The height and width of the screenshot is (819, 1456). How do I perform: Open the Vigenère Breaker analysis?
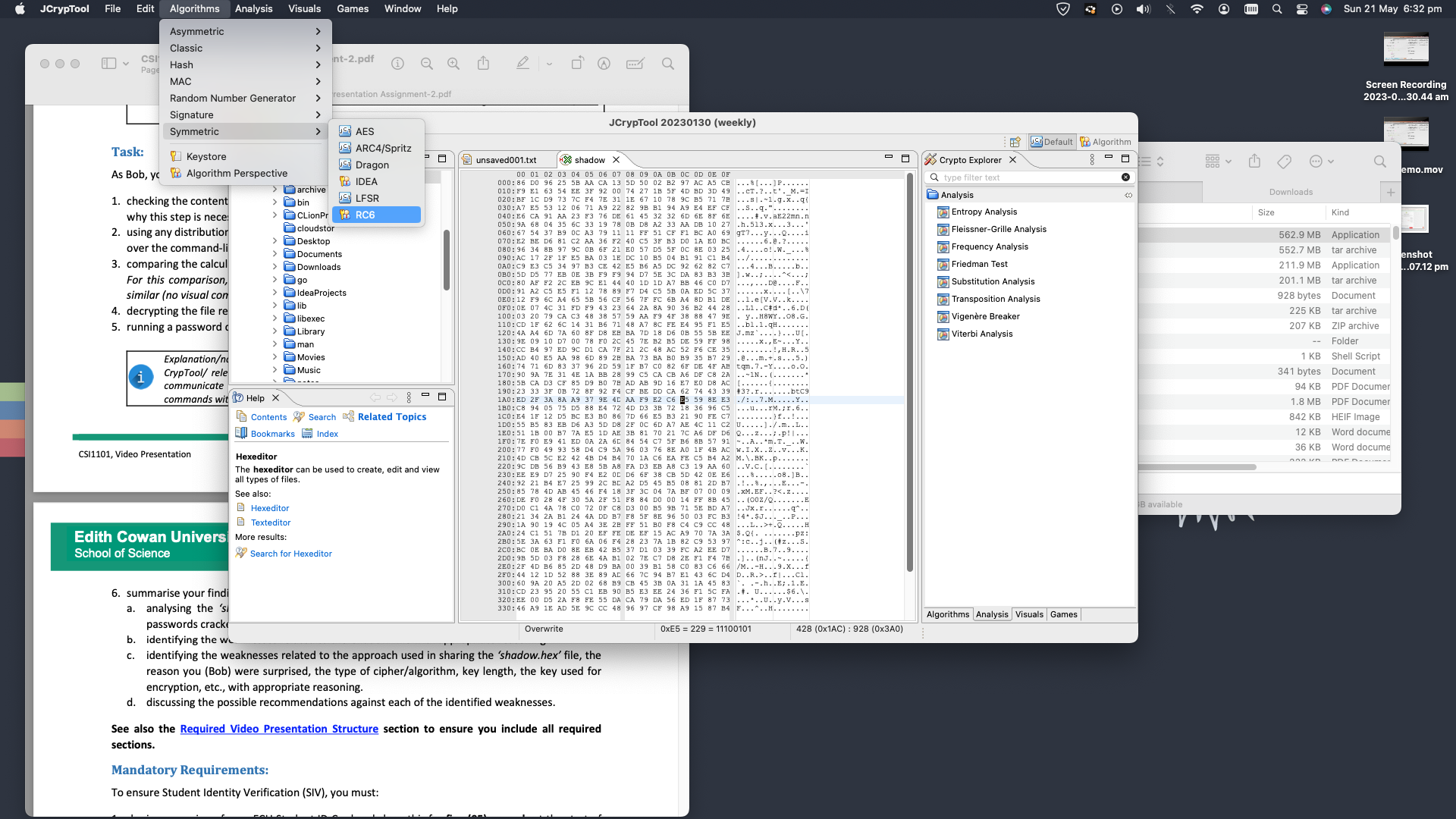tap(985, 316)
